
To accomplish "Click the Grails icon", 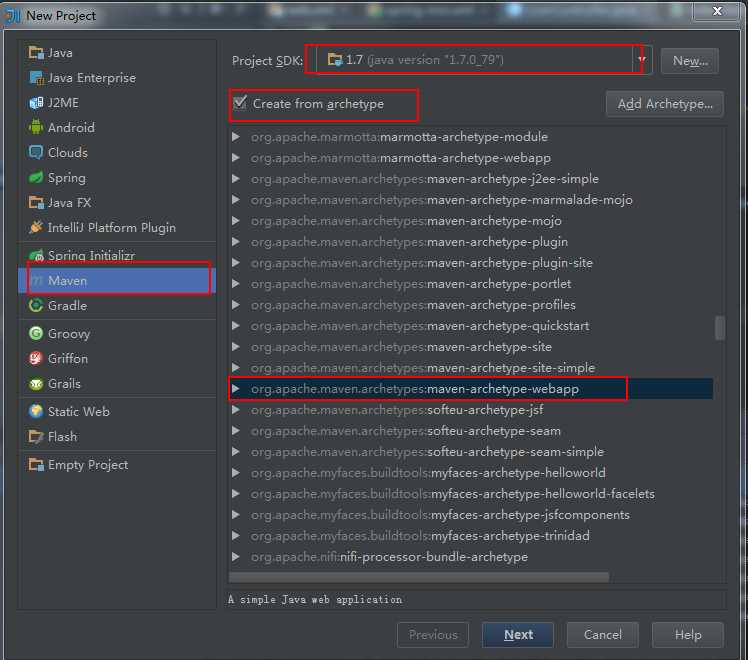I will coord(36,383).
